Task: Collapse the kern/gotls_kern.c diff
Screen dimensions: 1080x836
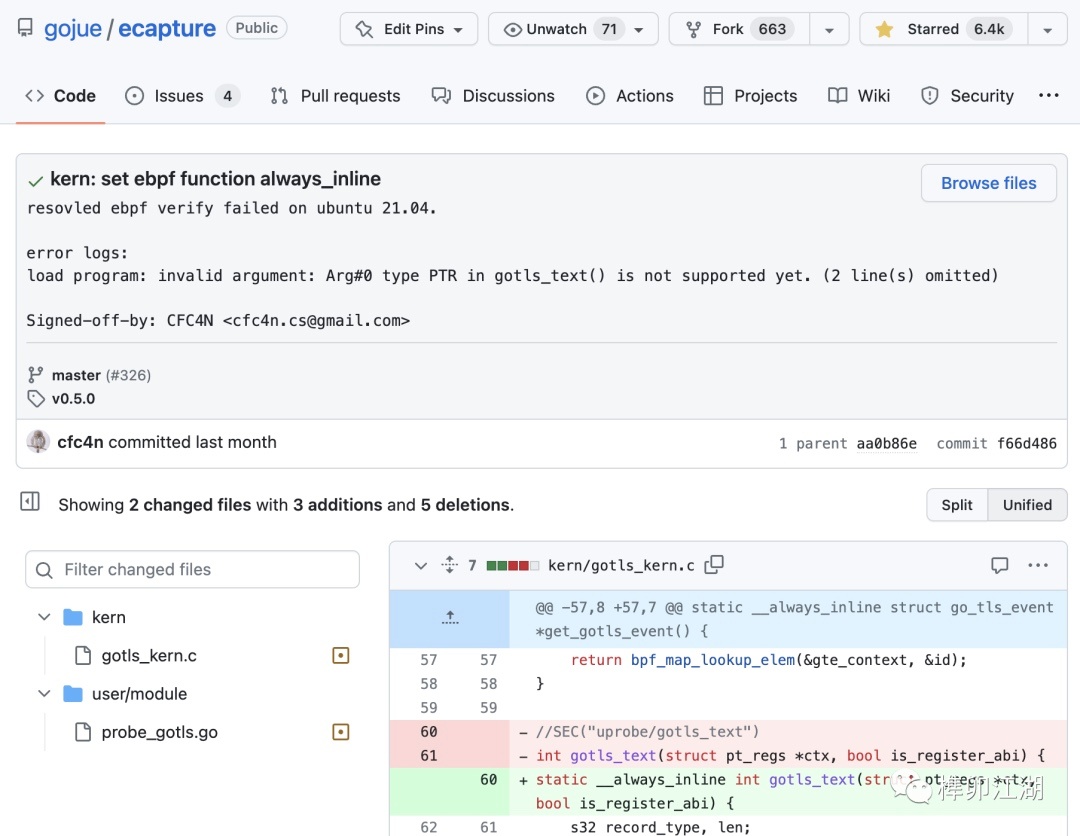Action: click(421, 565)
